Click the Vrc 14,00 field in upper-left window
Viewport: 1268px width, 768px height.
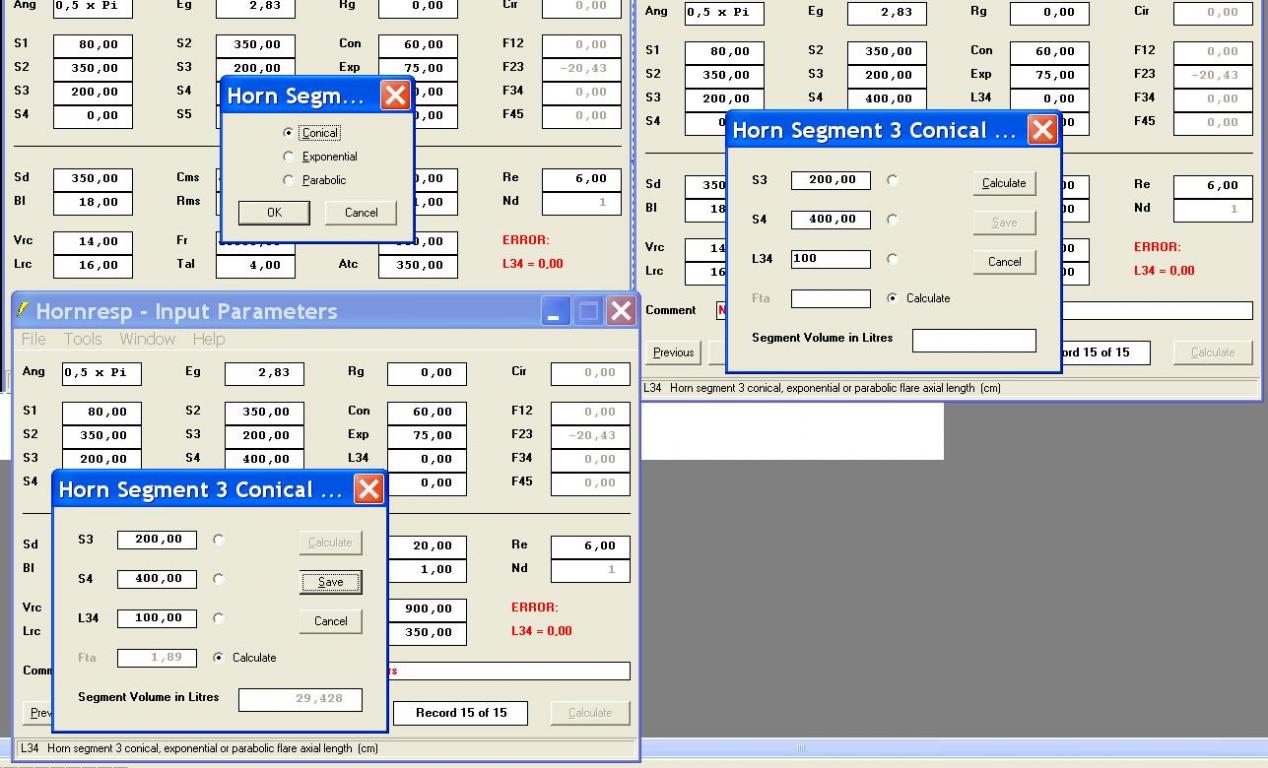(93, 241)
